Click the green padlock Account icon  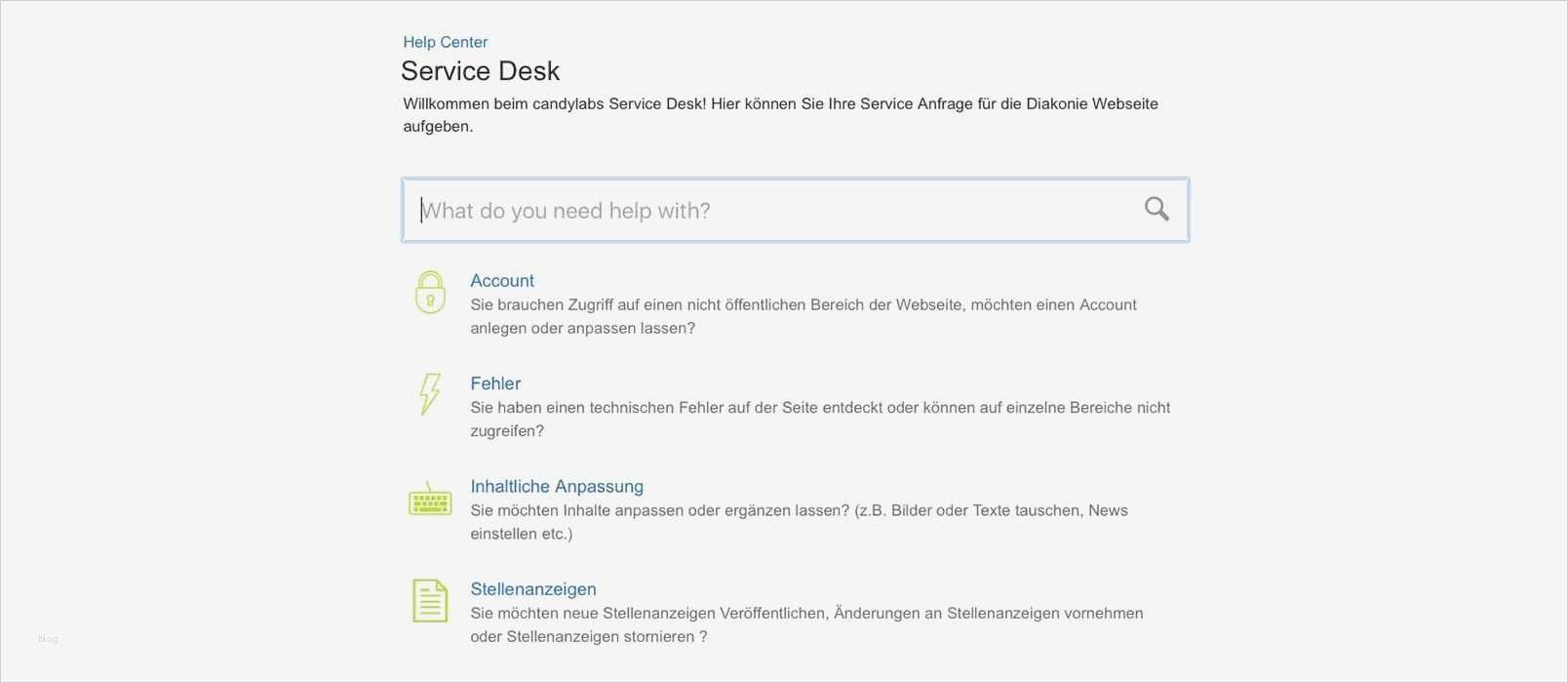pyautogui.click(x=430, y=293)
